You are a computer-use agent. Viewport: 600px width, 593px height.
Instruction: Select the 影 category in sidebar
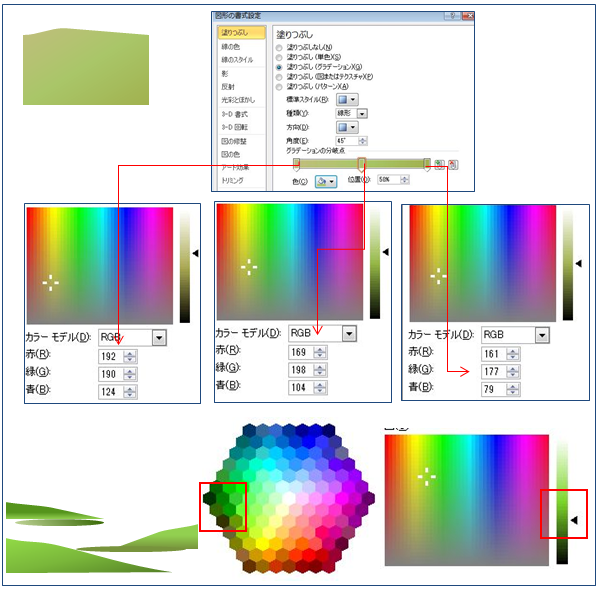point(225,73)
